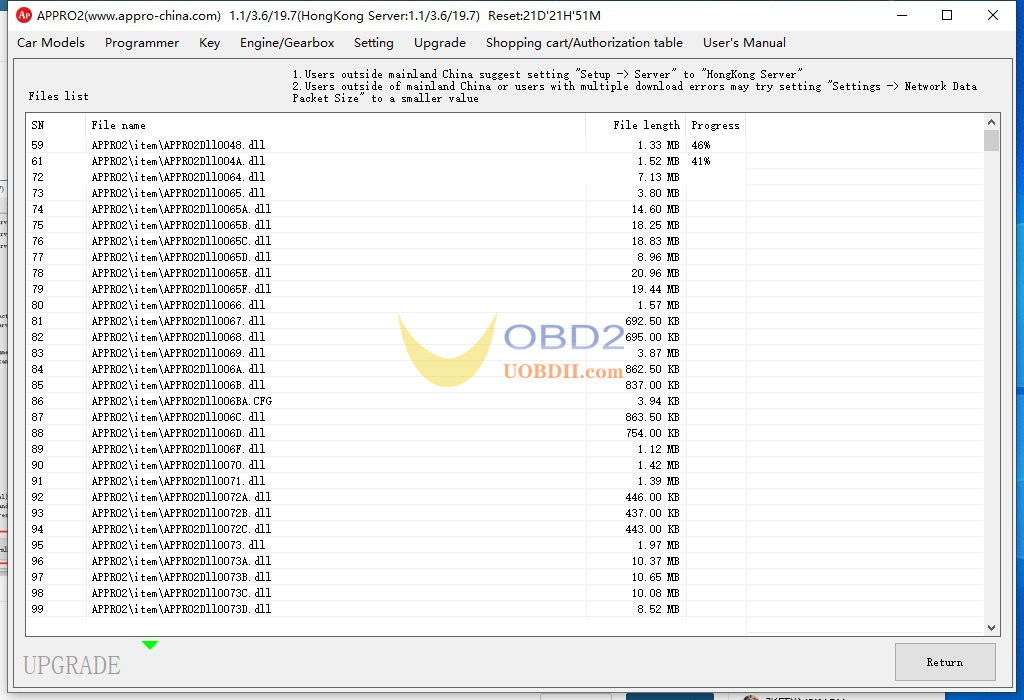Click the Progress column header

click(715, 125)
